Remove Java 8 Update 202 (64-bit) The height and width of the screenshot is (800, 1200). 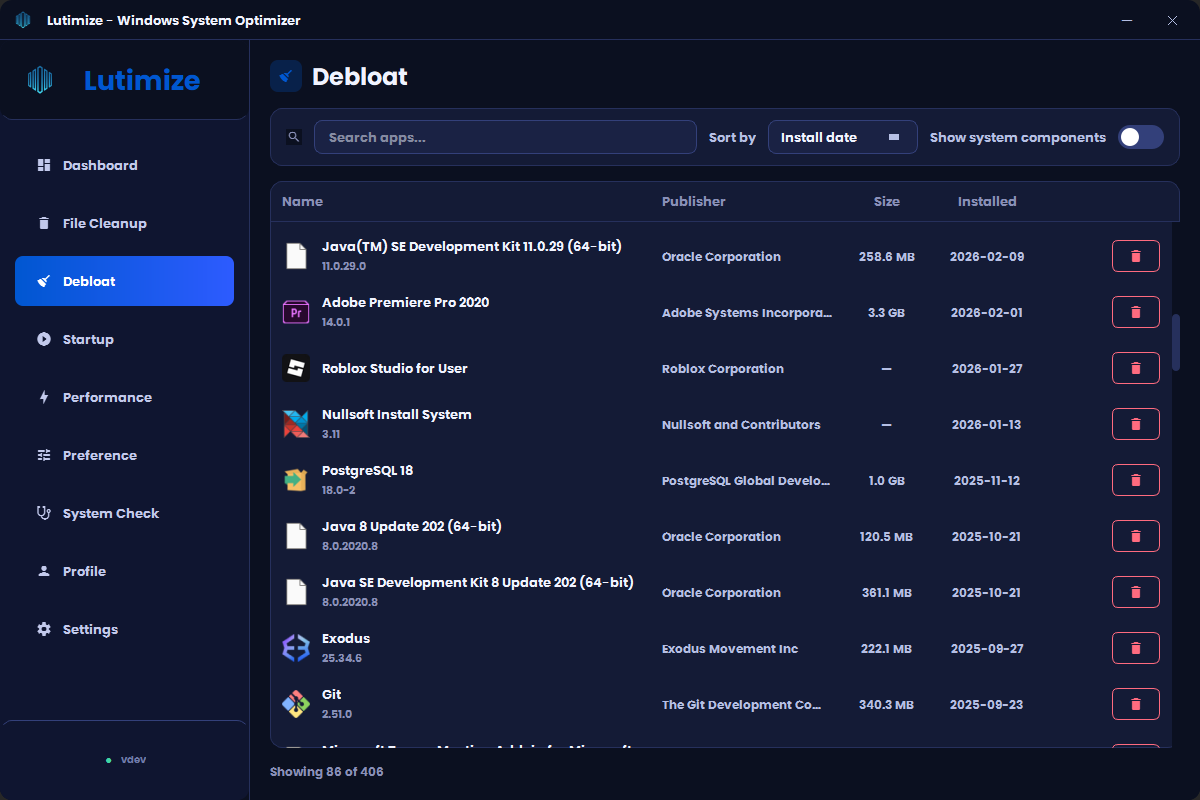click(x=1135, y=536)
